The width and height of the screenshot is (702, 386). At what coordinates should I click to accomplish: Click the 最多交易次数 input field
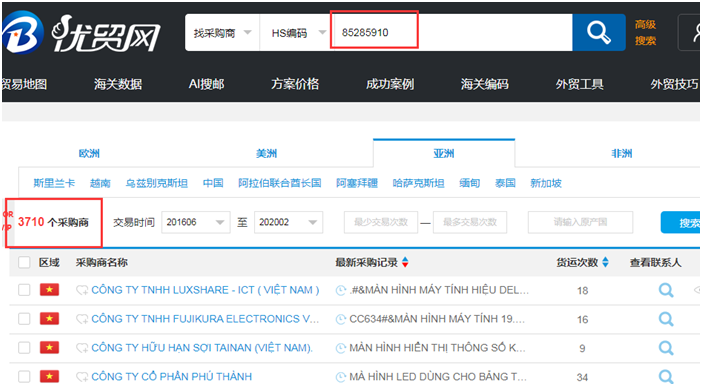point(470,223)
